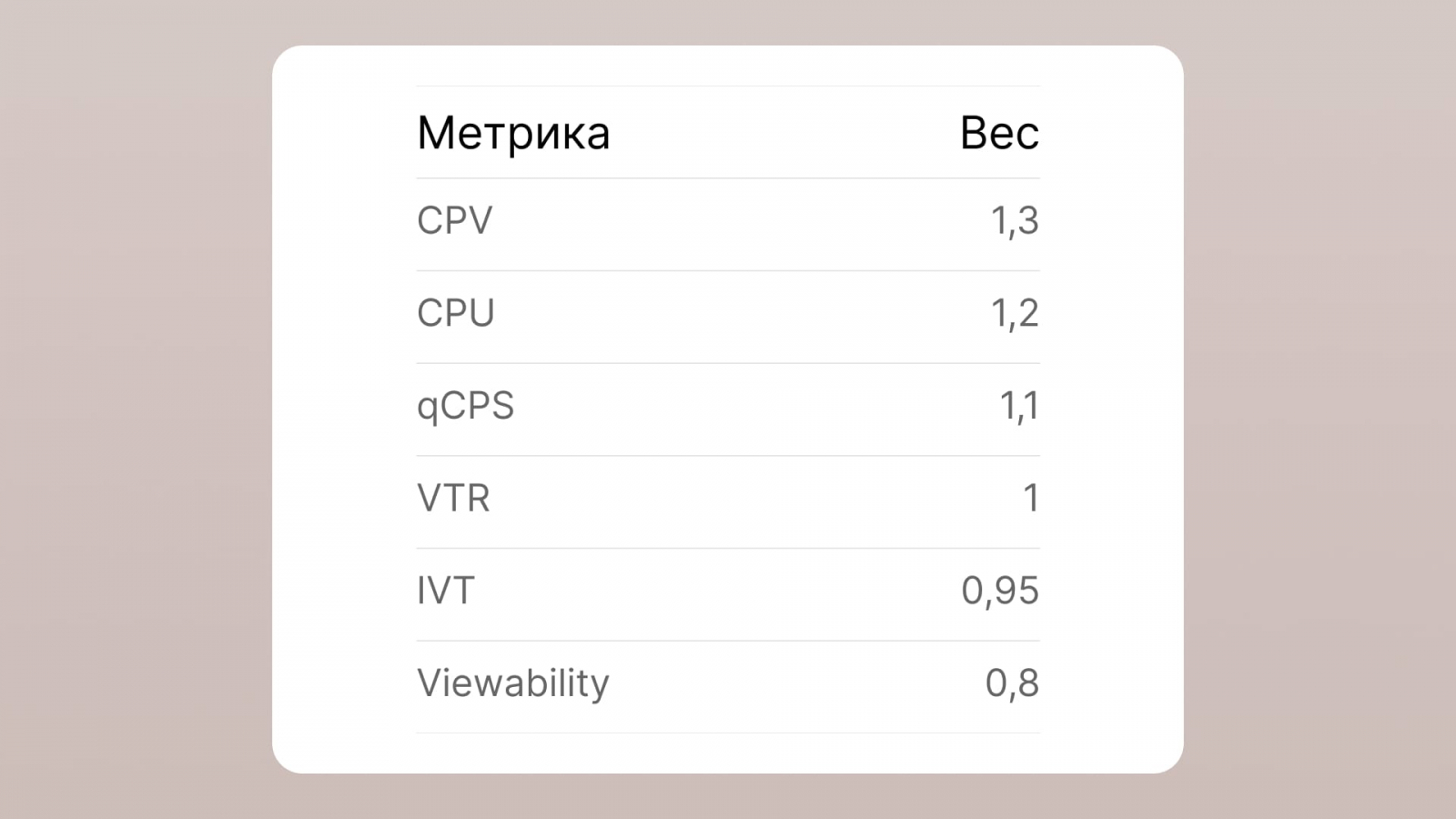Click the divider line above the table header

[728, 86]
